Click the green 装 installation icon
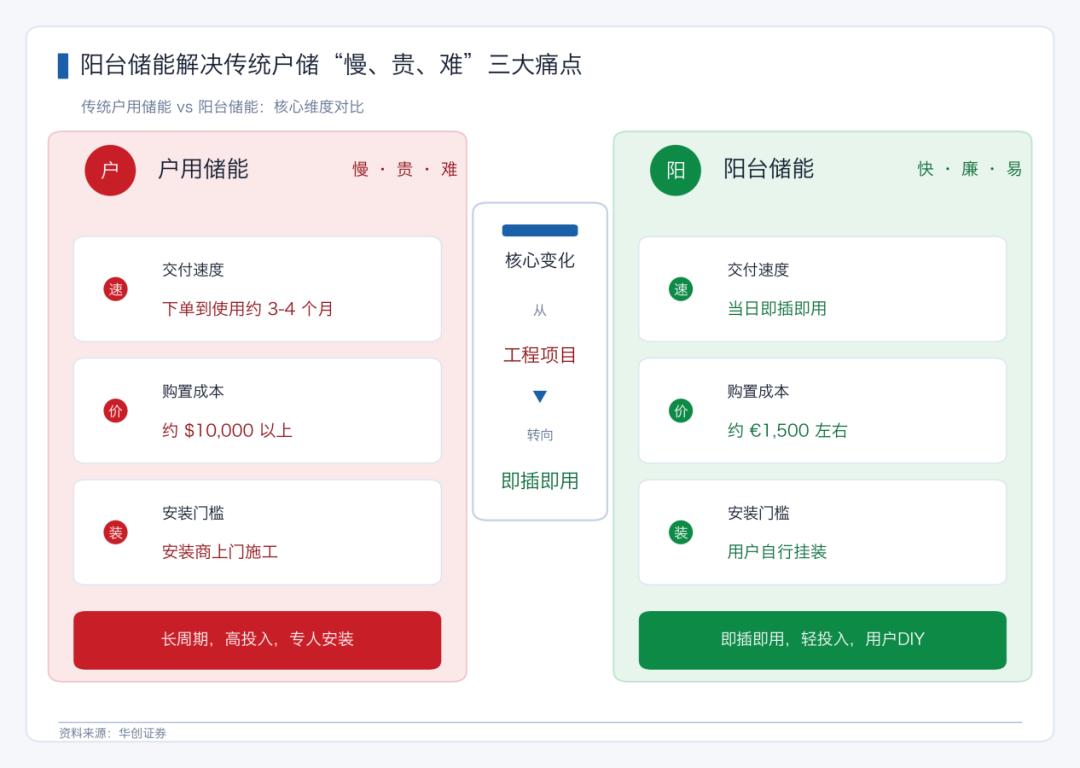The height and width of the screenshot is (768, 1080). [x=681, y=532]
